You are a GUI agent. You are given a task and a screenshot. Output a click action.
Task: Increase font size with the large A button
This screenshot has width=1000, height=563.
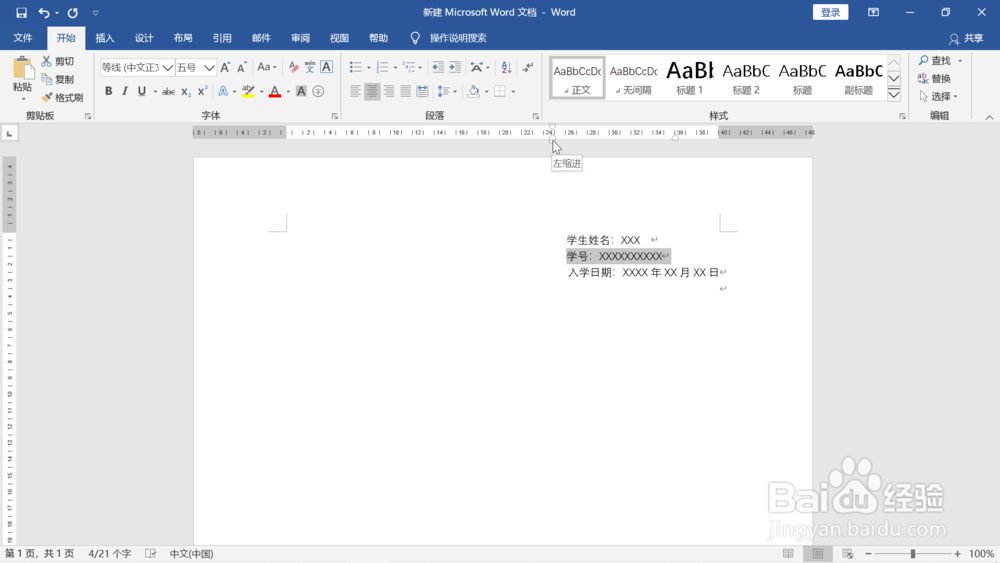[x=225, y=67]
